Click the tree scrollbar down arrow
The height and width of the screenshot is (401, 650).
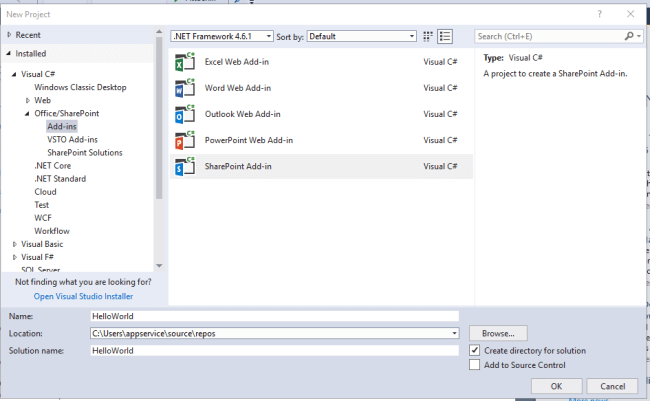click(x=159, y=265)
